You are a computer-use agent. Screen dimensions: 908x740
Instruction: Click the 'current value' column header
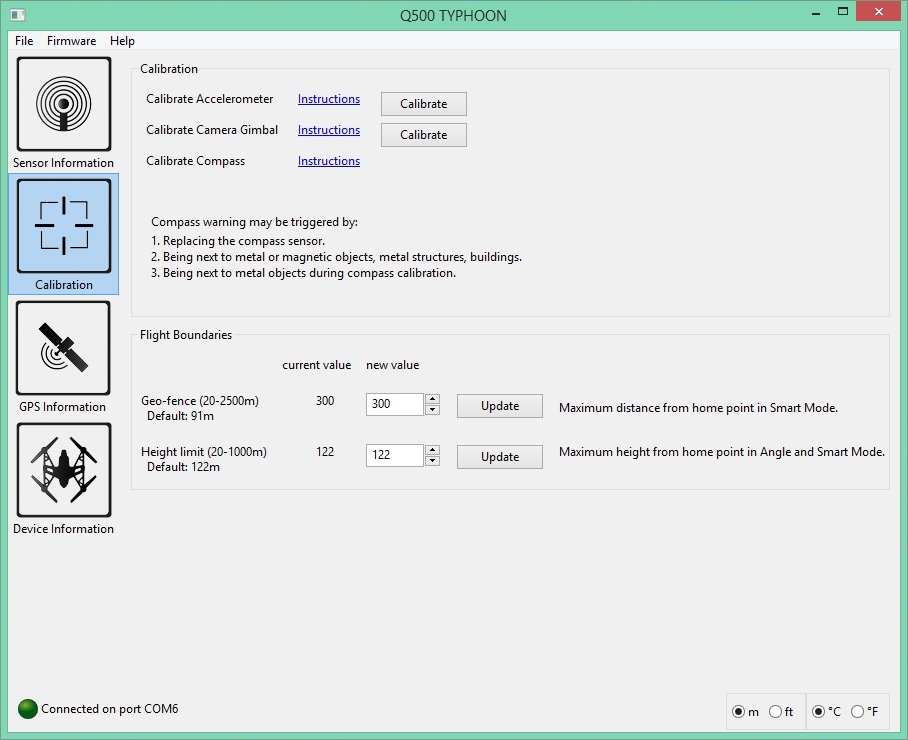(317, 365)
